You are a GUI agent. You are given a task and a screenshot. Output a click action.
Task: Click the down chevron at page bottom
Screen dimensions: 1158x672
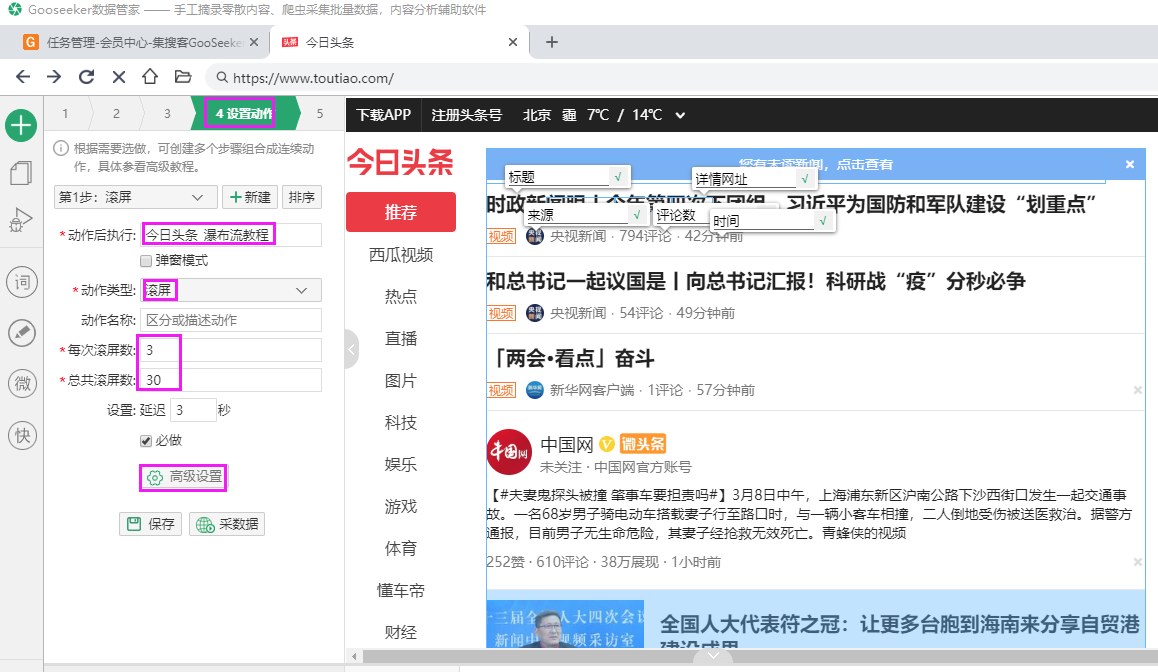tap(713, 656)
